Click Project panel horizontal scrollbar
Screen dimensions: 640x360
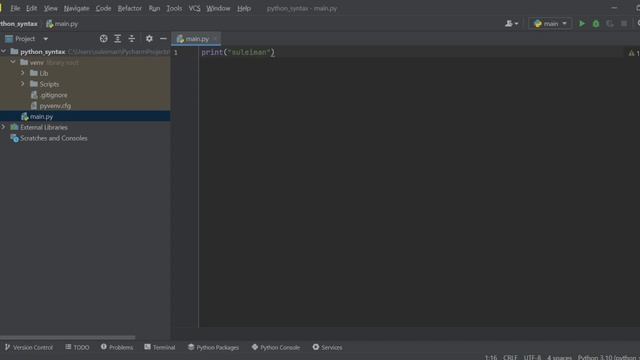click(67, 338)
